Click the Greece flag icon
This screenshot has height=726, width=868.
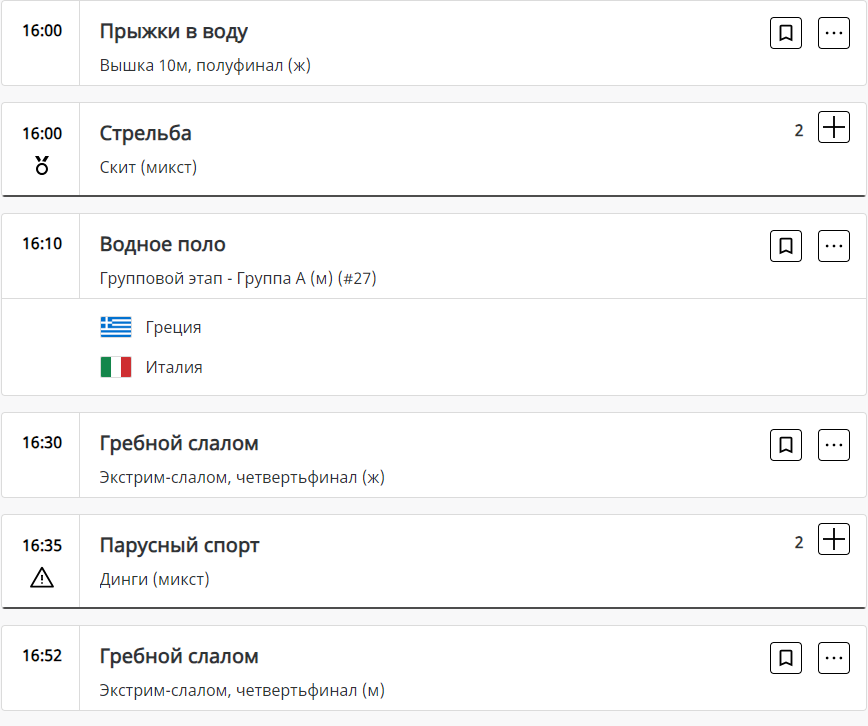pyautogui.click(x=116, y=327)
